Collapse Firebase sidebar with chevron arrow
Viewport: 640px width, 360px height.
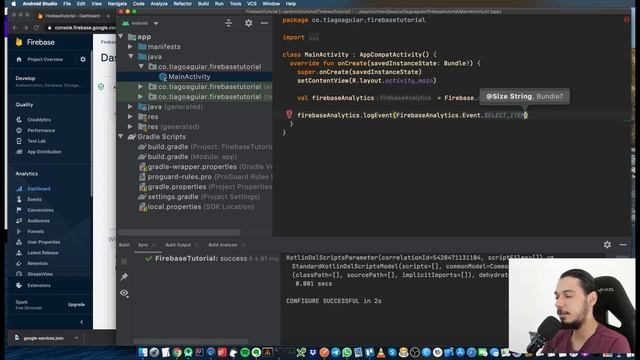tap(82, 322)
